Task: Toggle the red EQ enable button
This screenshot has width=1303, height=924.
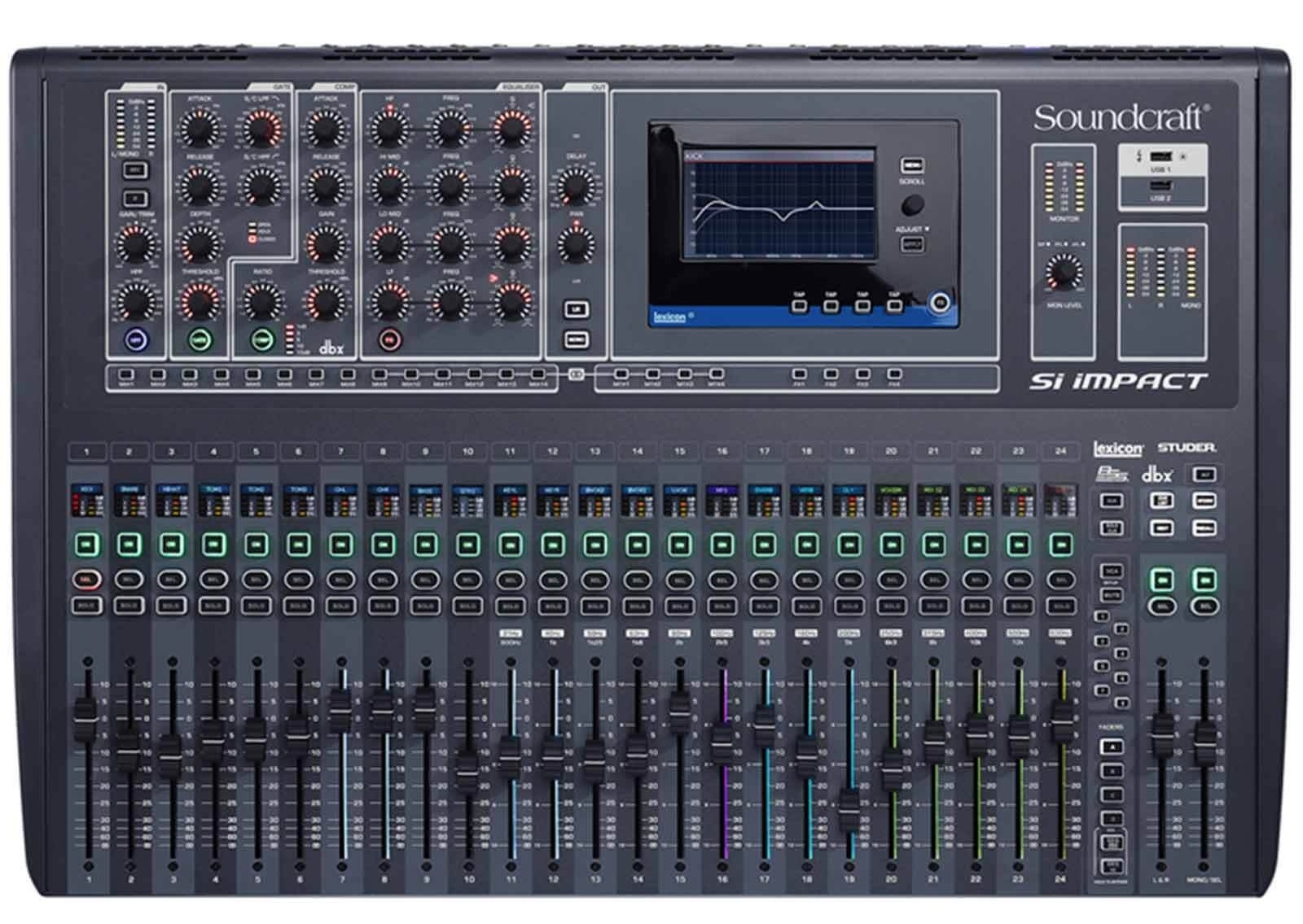Action: 390,339
